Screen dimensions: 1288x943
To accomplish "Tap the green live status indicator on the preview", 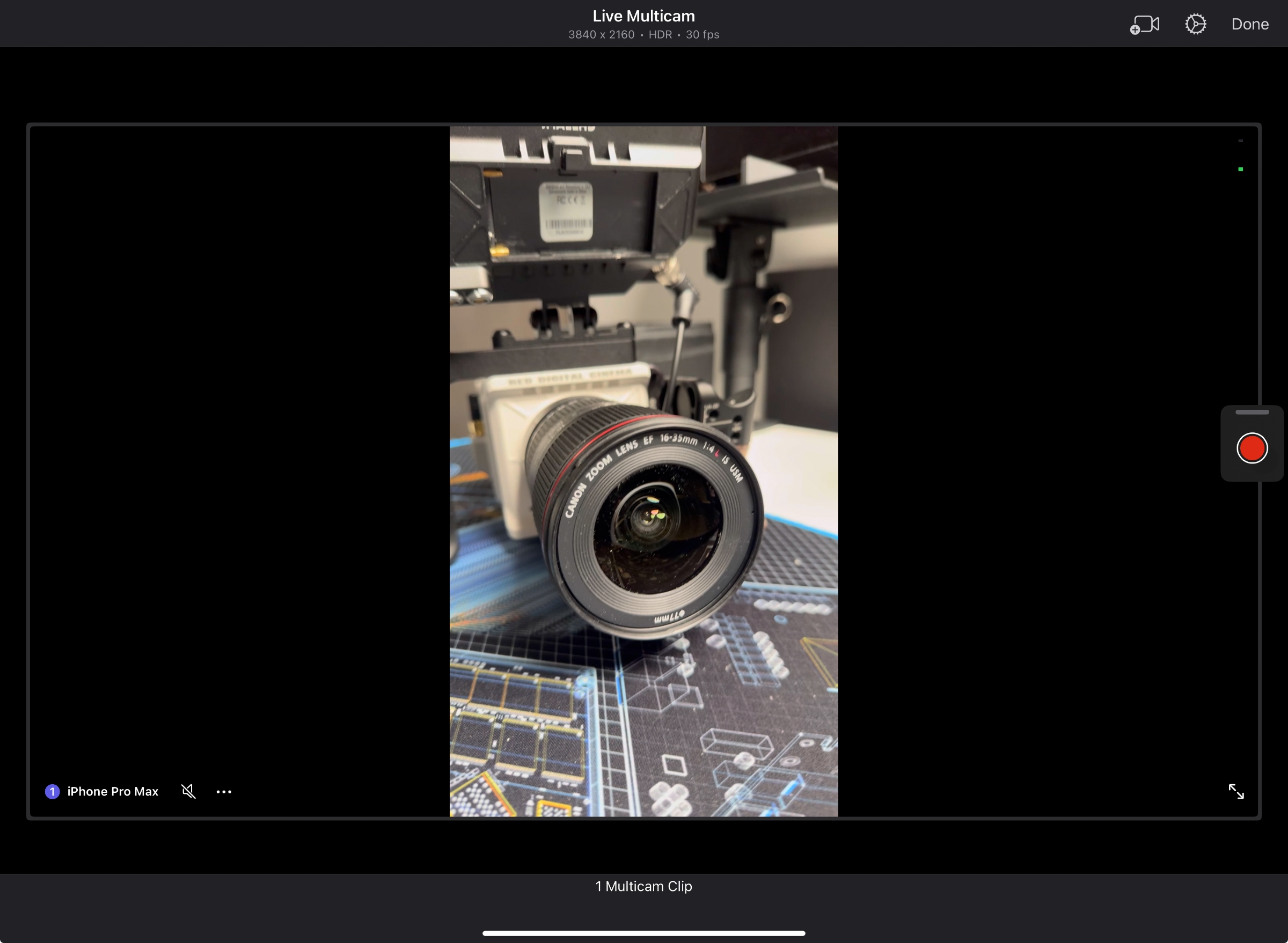I will (x=1240, y=168).
